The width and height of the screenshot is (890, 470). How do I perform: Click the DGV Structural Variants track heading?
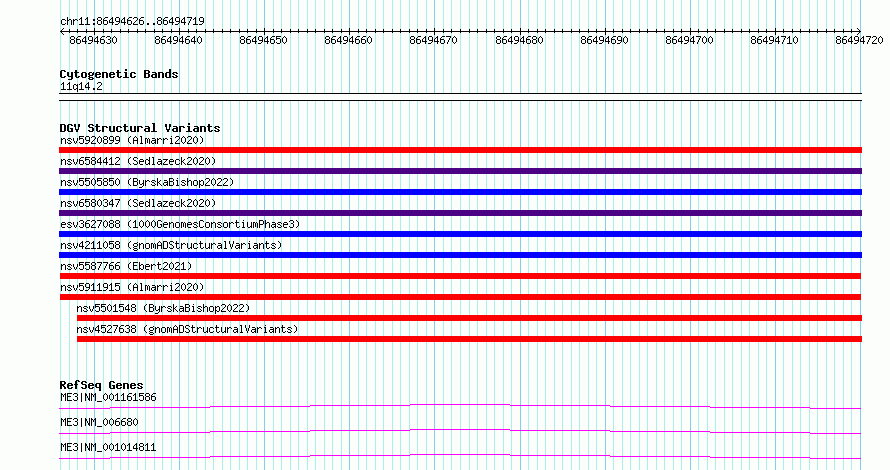pos(140,128)
